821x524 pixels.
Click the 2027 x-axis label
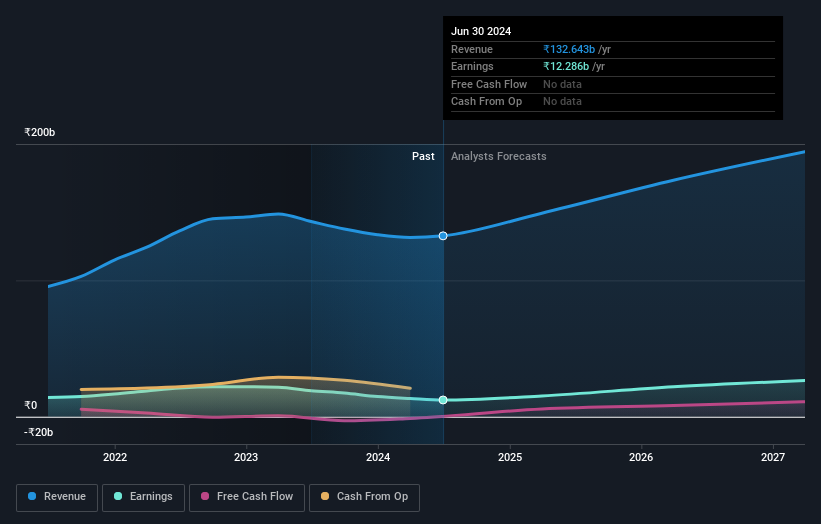[772, 457]
